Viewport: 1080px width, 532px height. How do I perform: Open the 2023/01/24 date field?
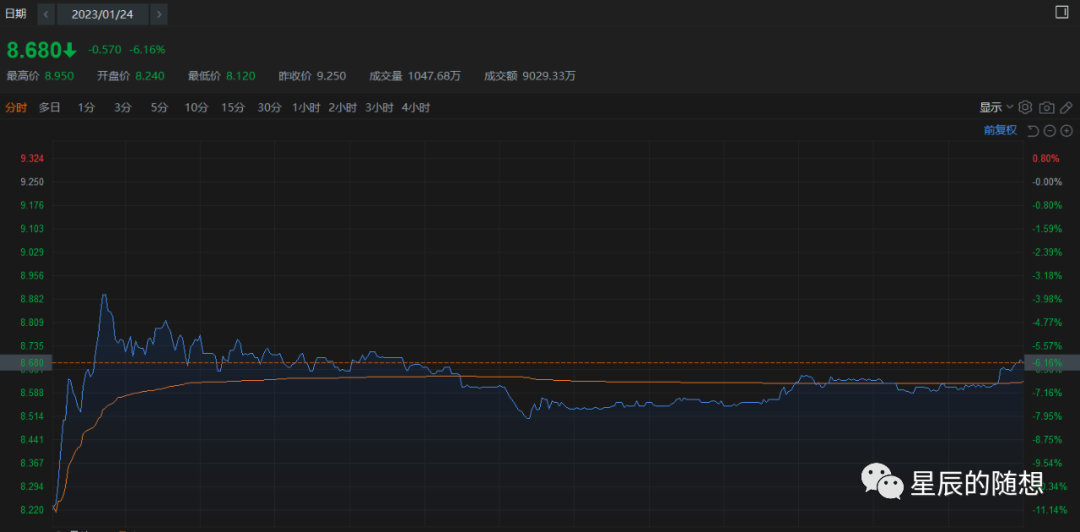(x=103, y=14)
